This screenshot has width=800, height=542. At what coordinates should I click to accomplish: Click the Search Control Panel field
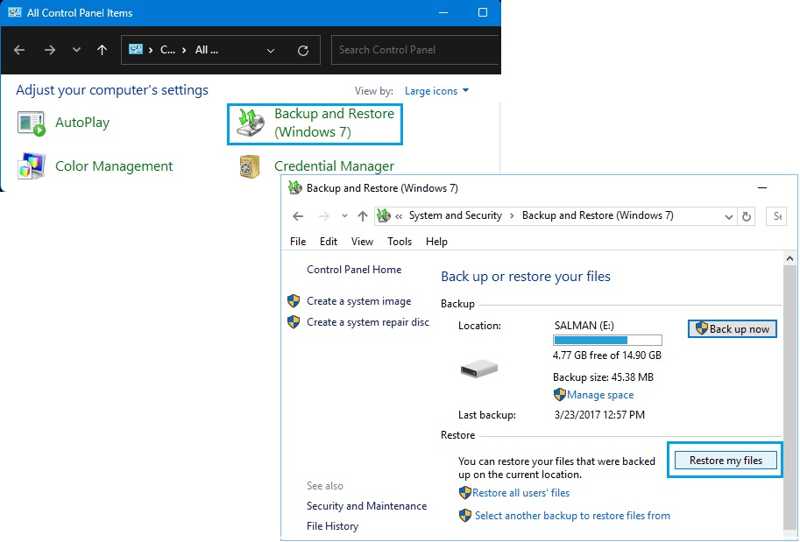(x=415, y=50)
